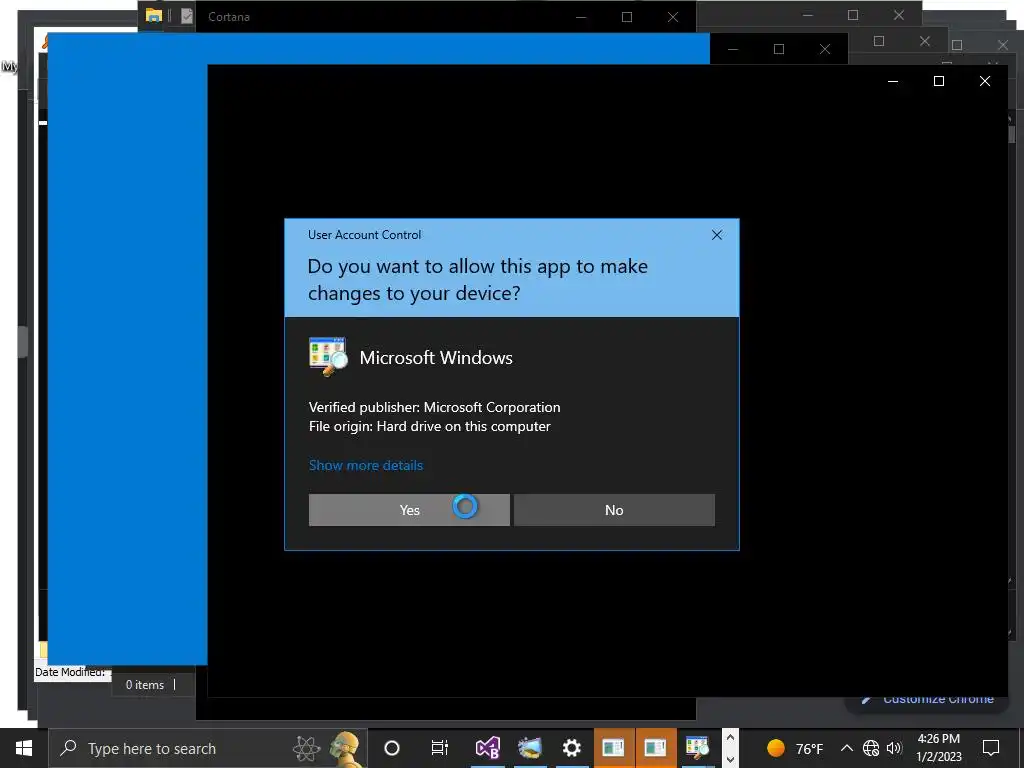
Task: Close the front black window
Action: (985, 81)
